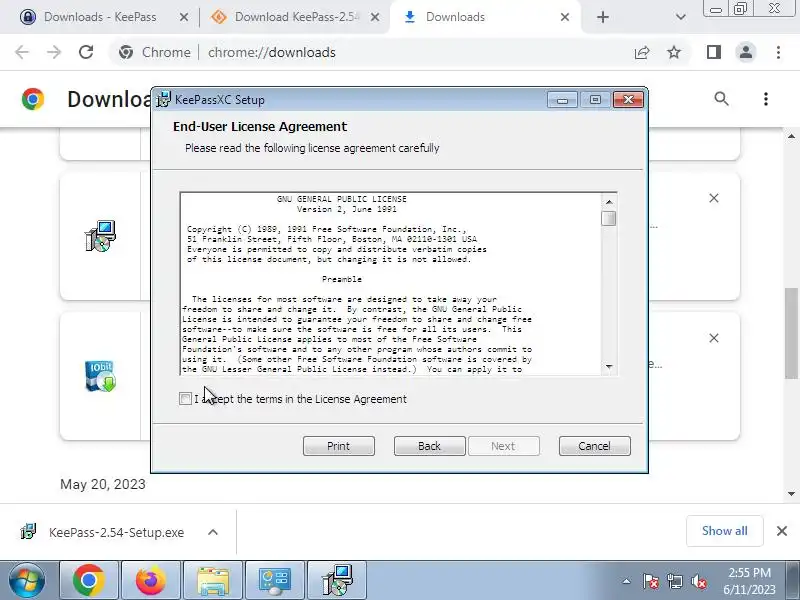Open Chrome main menu dots

pyautogui.click(x=778, y=52)
